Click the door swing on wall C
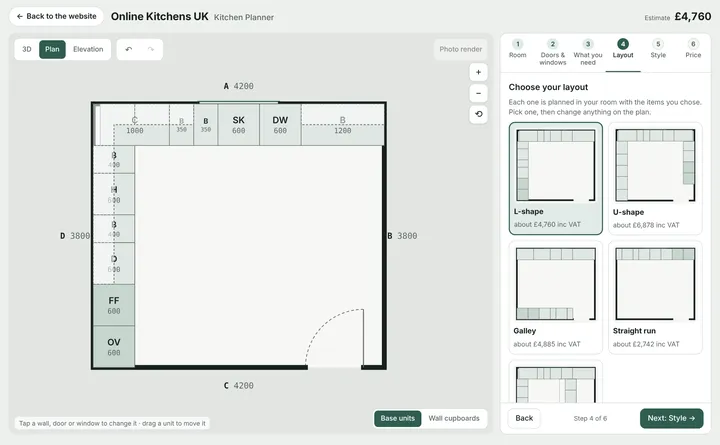The width and height of the screenshot is (720, 445). 335,338
